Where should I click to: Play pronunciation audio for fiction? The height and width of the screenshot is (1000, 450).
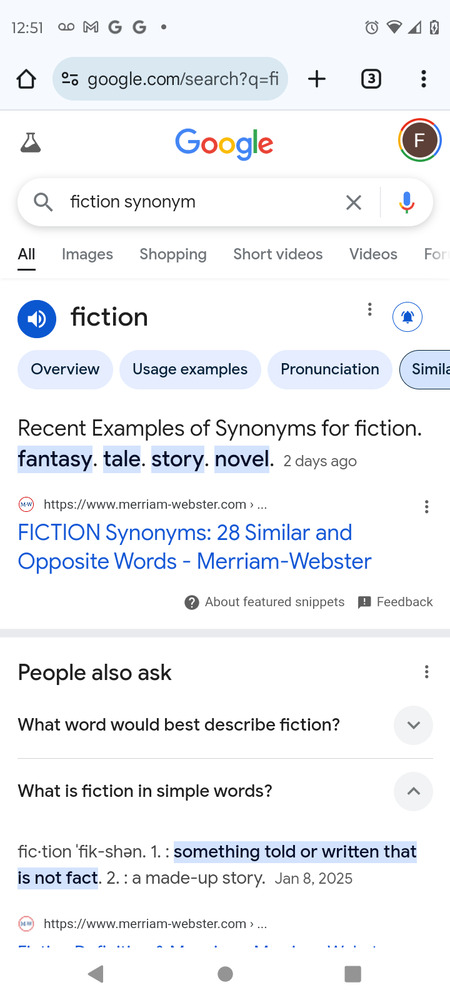(x=36, y=318)
